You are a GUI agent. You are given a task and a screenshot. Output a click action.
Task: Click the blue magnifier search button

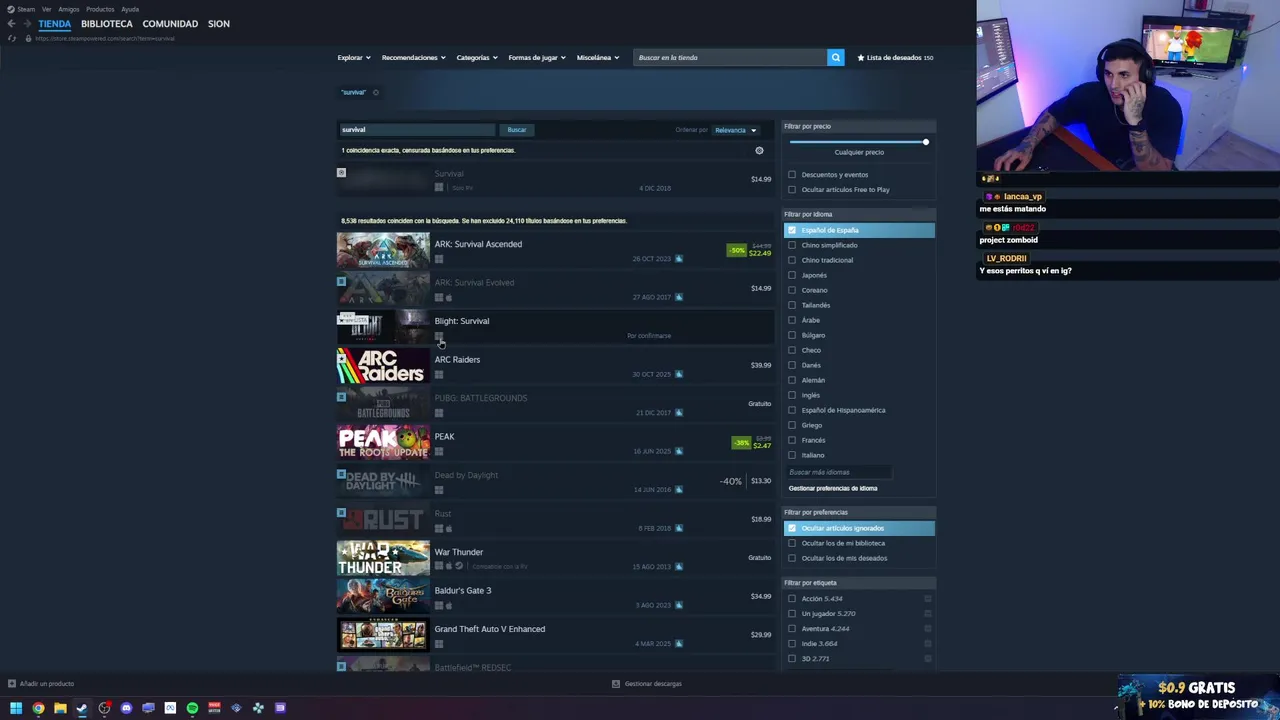[835, 57]
